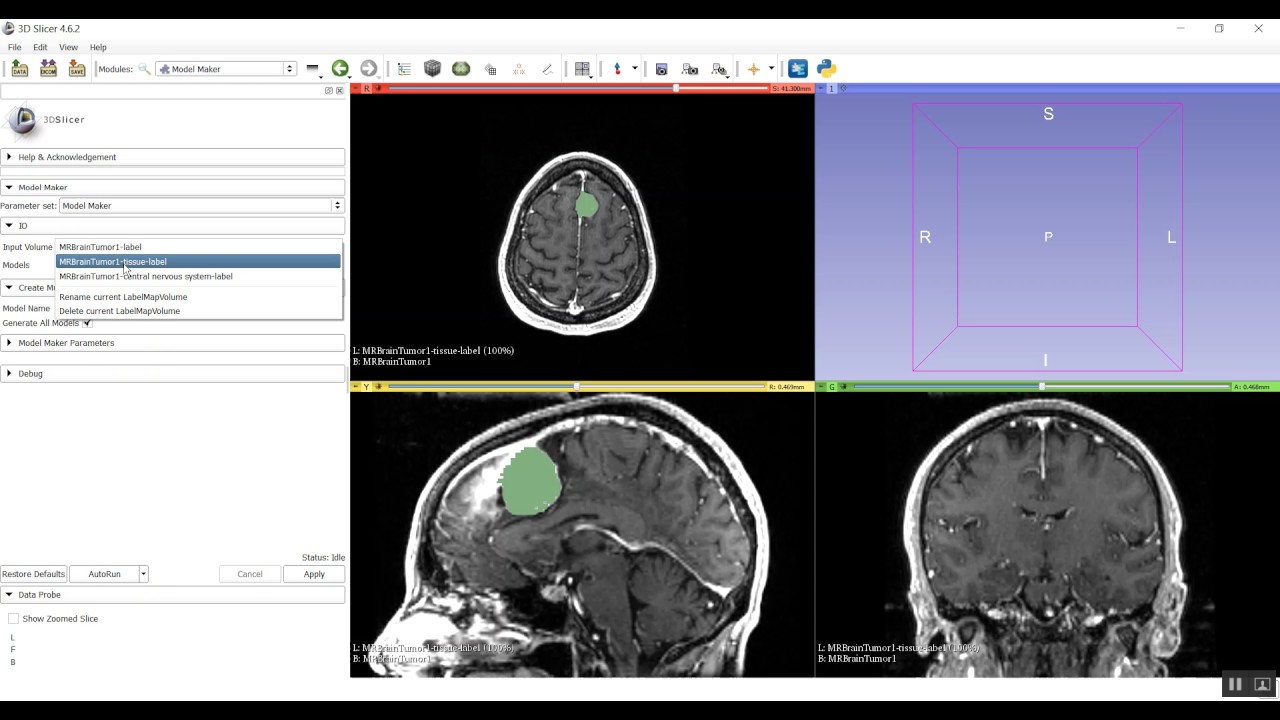The height and width of the screenshot is (720, 1280).
Task: Open the module search magnifier icon
Action: click(x=144, y=69)
